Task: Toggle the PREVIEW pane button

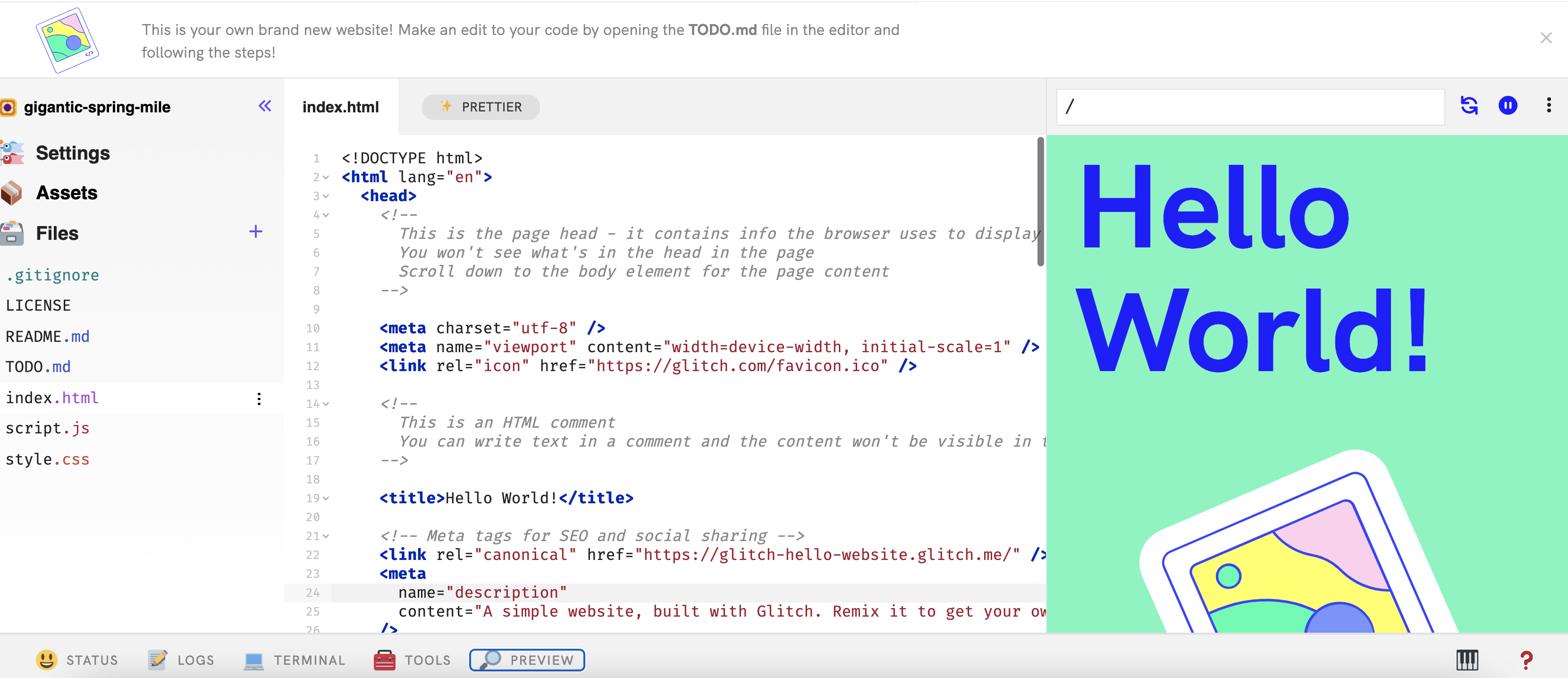Action: point(527,660)
